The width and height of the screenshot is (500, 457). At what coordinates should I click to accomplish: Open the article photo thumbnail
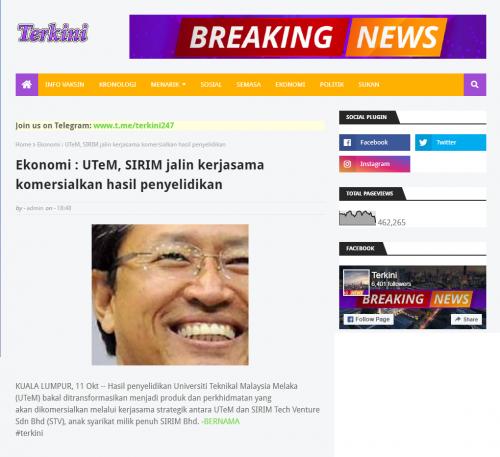[x=170, y=295]
